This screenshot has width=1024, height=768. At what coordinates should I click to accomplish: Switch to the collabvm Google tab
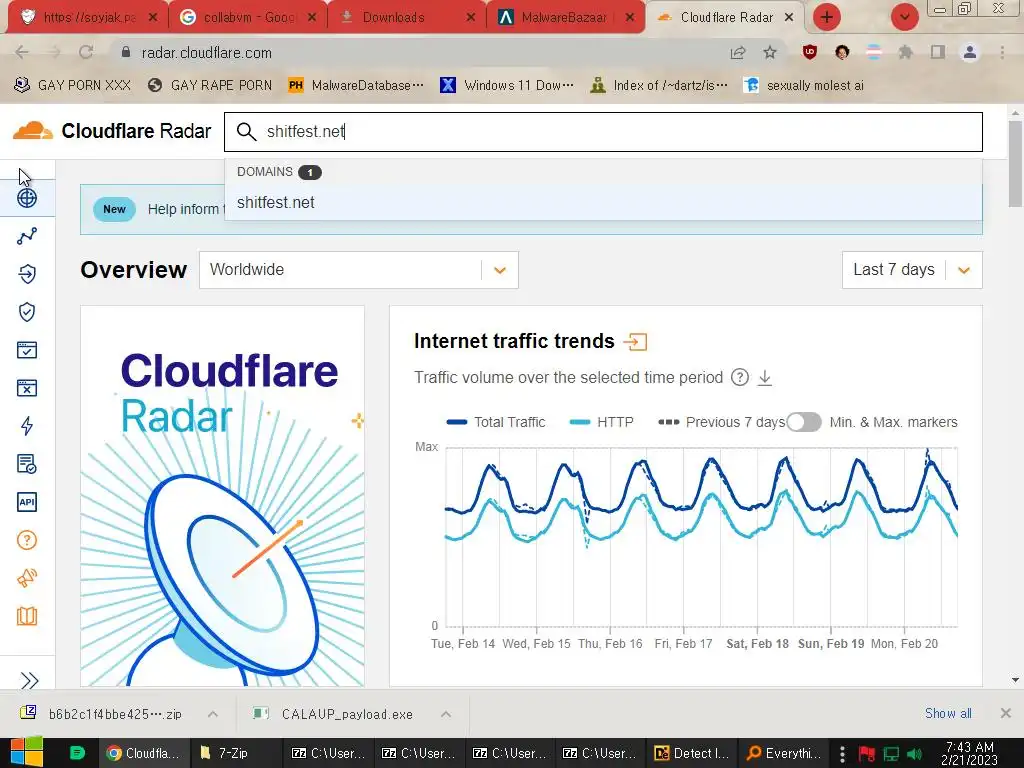248,17
